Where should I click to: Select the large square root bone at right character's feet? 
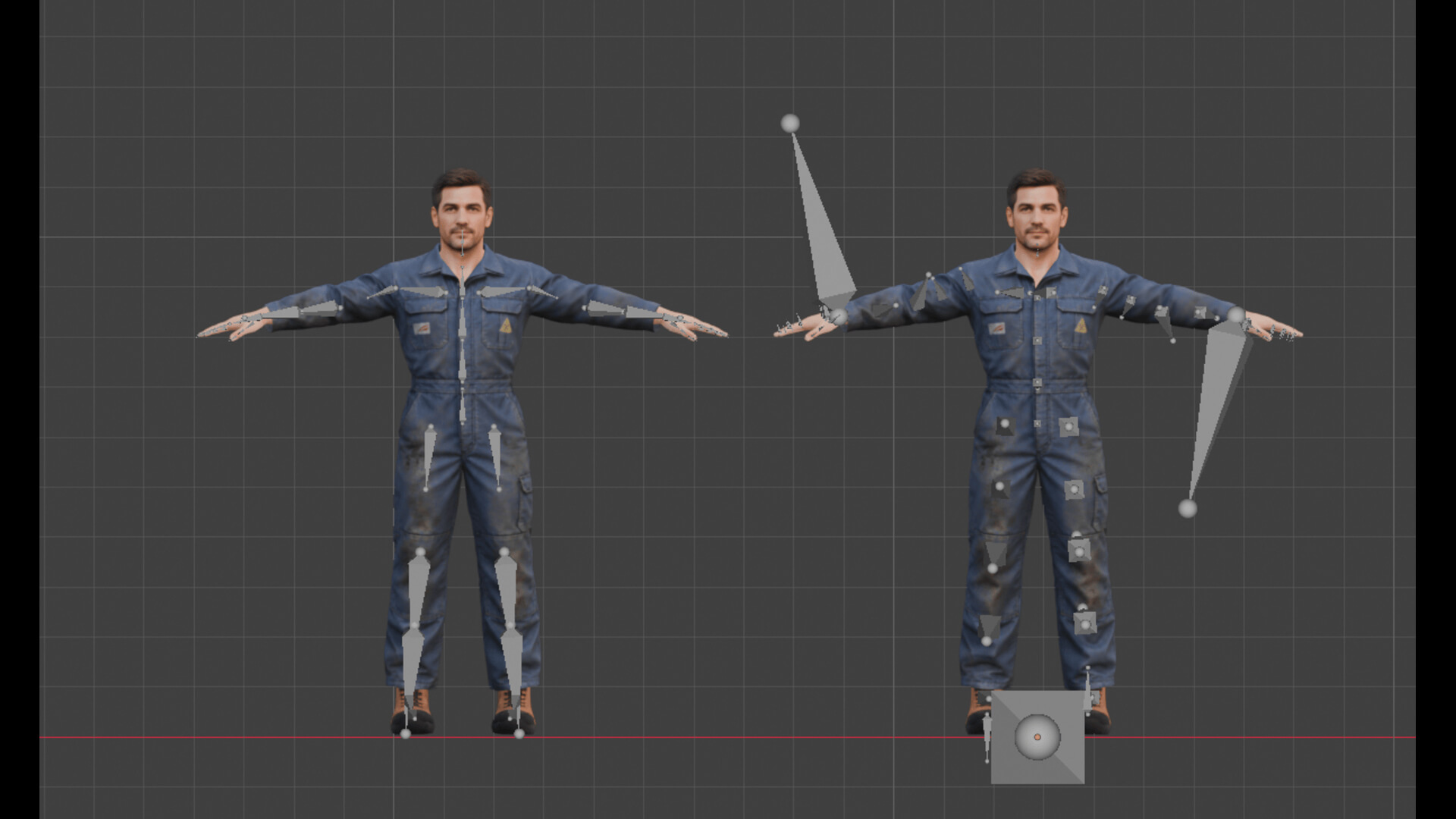(1037, 736)
